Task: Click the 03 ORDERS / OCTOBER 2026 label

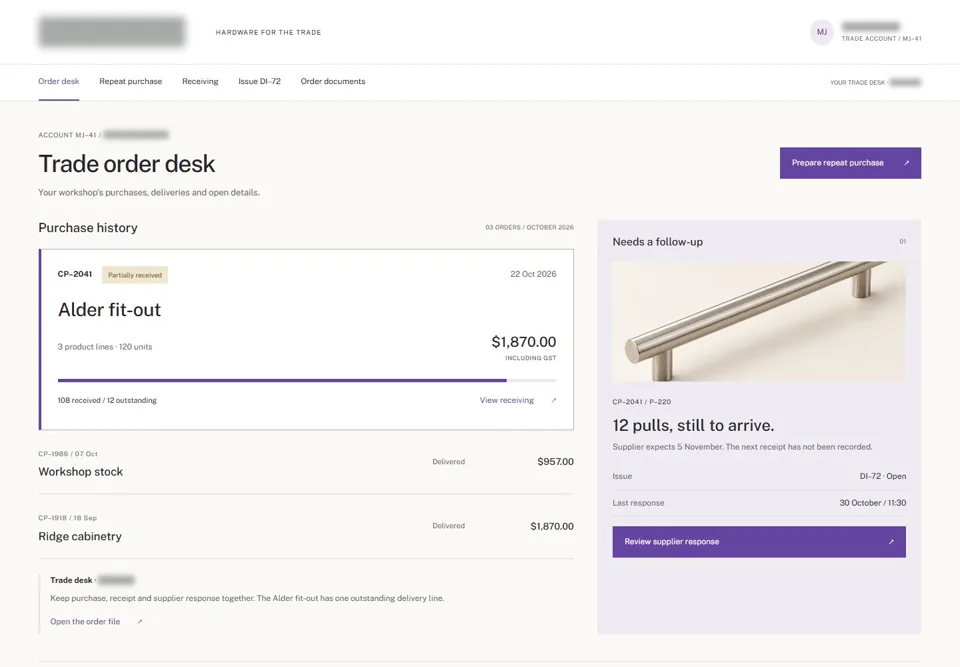Action: (530, 227)
